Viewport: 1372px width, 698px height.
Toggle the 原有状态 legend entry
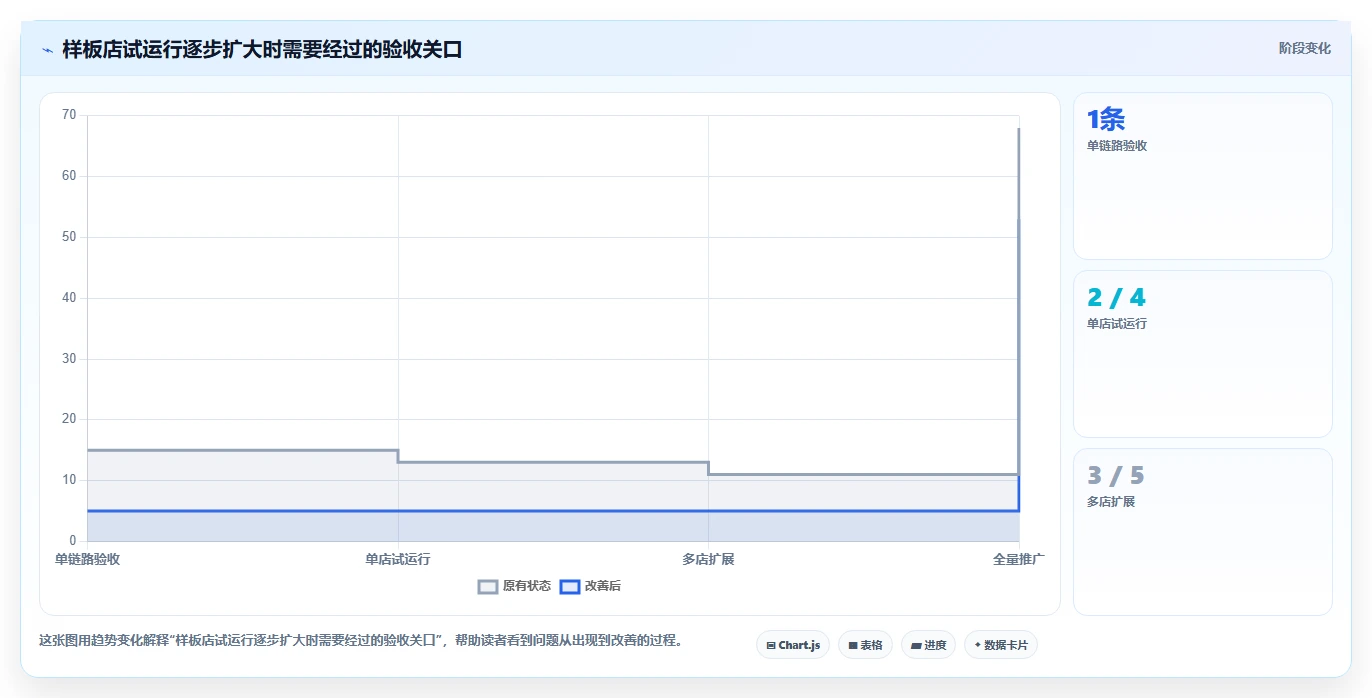(x=514, y=586)
